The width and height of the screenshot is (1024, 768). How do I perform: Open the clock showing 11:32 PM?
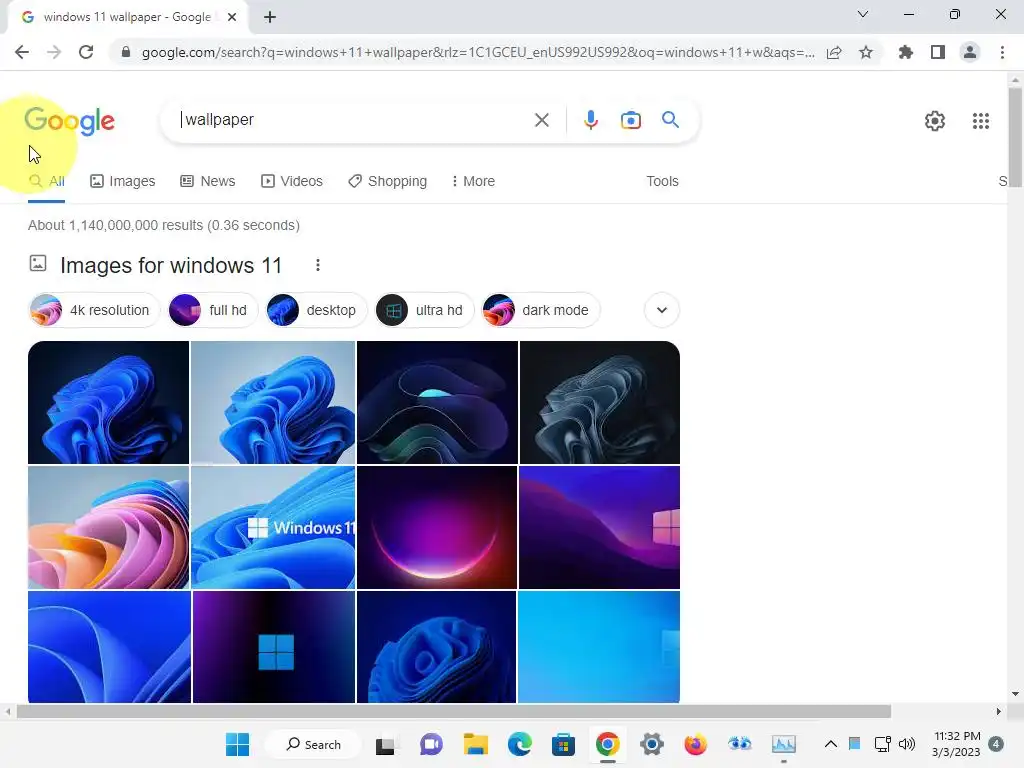pyautogui.click(x=956, y=744)
